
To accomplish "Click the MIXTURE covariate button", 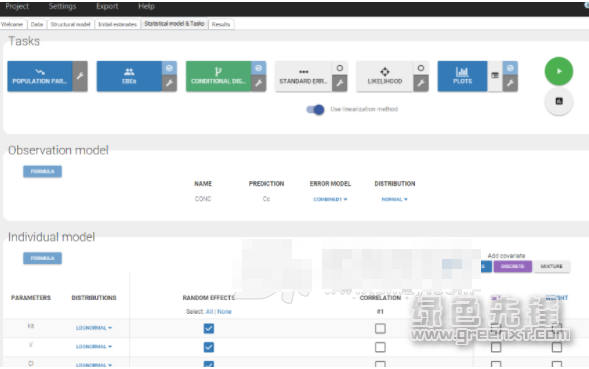I will 551,266.
